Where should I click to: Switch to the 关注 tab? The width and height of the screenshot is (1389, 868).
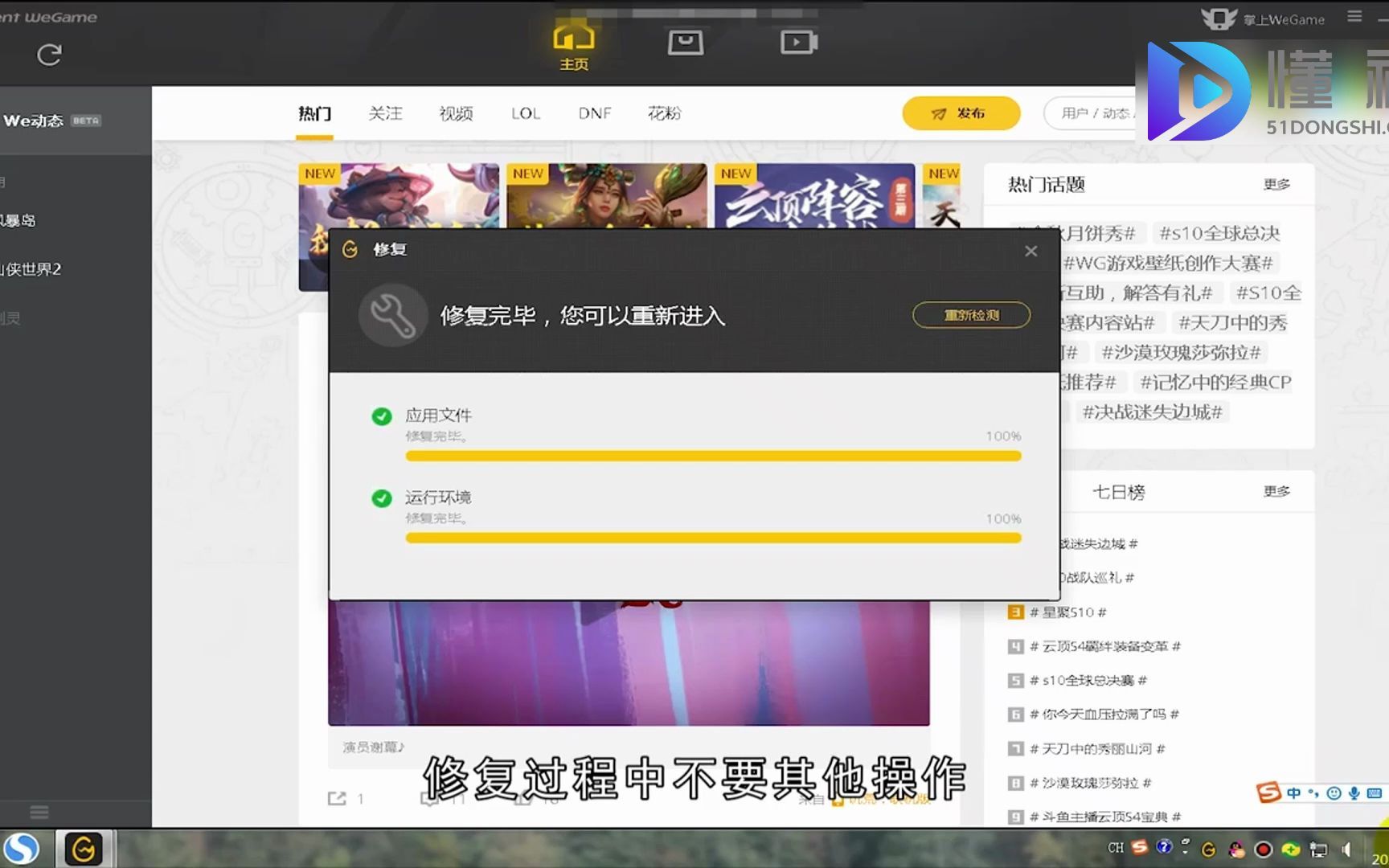tap(385, 113)
